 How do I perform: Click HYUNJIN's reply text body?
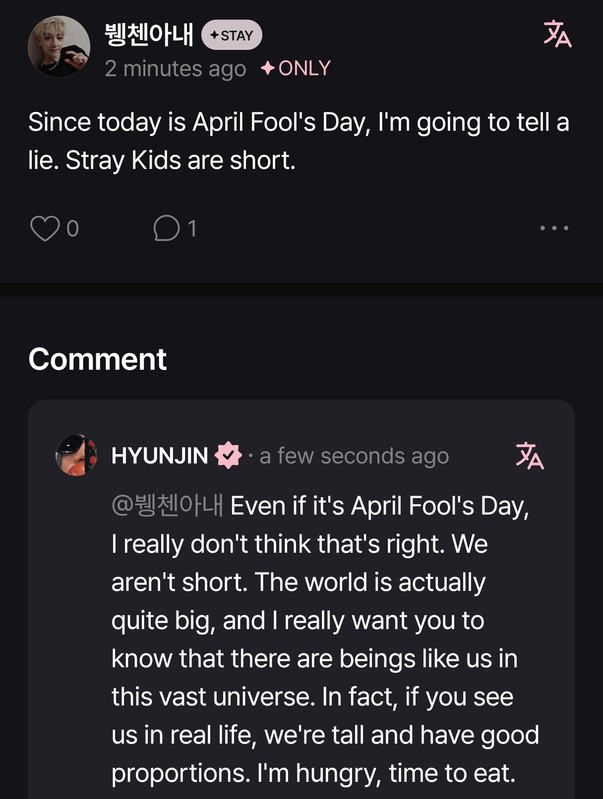tap(325, 640)
